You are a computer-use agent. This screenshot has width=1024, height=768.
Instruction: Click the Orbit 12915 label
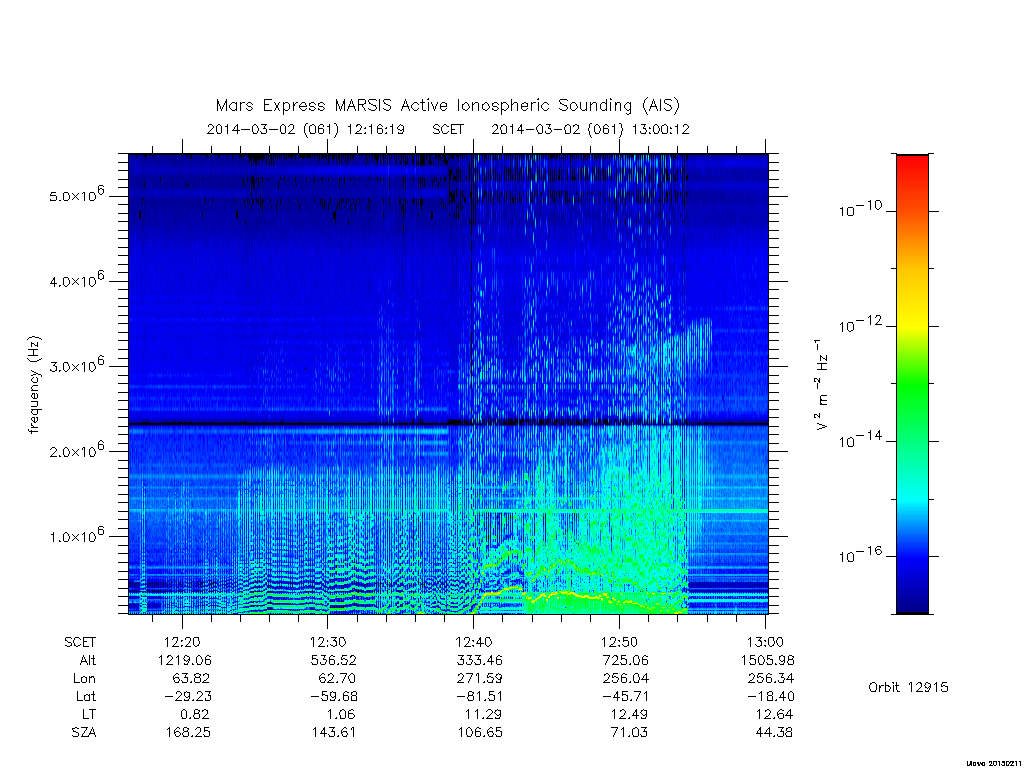908,687
